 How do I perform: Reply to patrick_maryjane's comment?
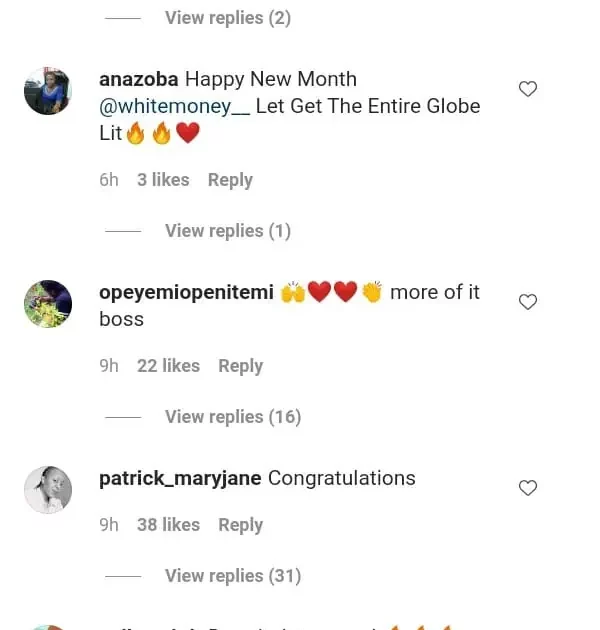[x=240, y=525]
